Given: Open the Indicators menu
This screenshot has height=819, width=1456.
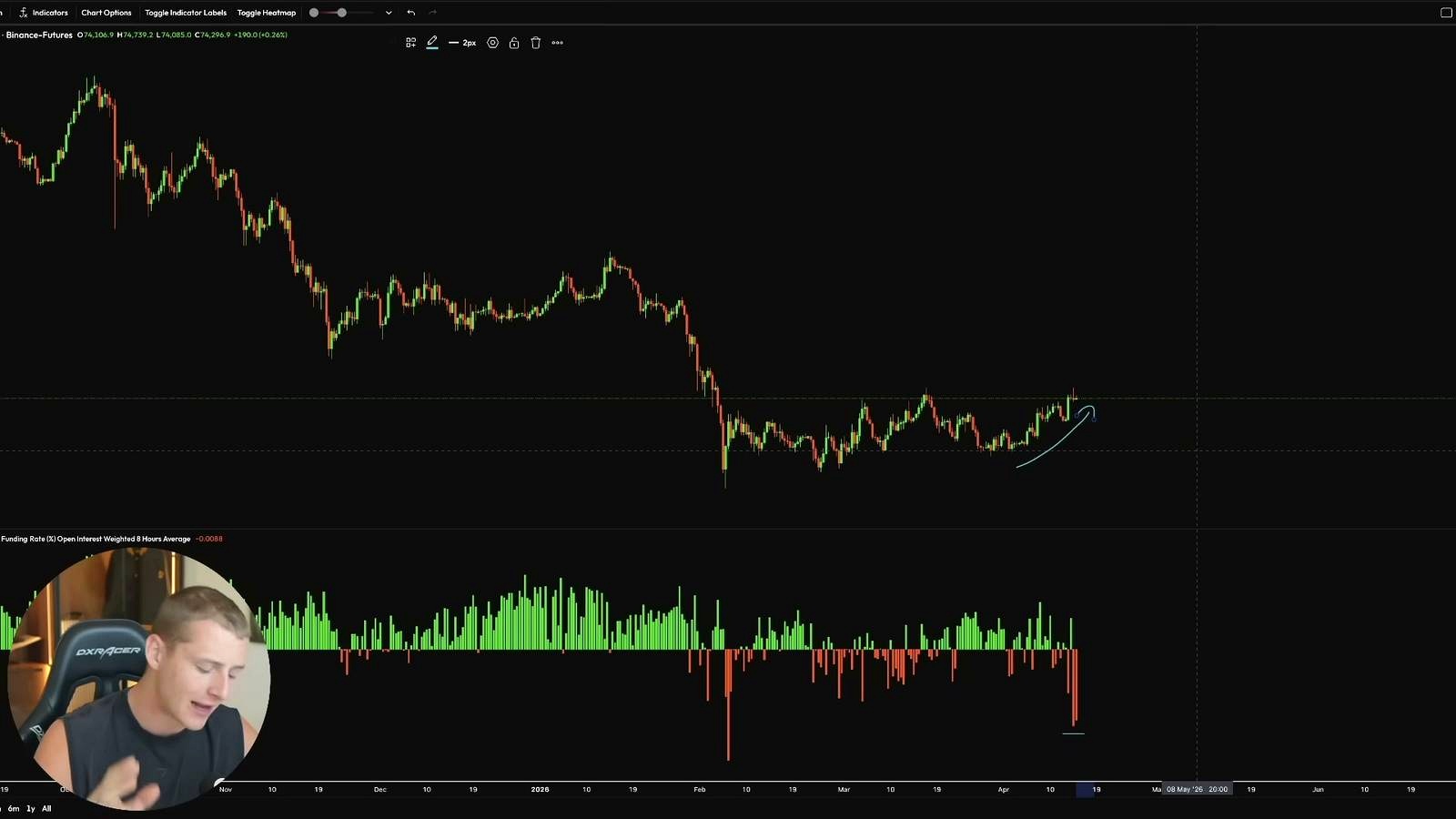Looking at the screenshot, I should (44, 13).
